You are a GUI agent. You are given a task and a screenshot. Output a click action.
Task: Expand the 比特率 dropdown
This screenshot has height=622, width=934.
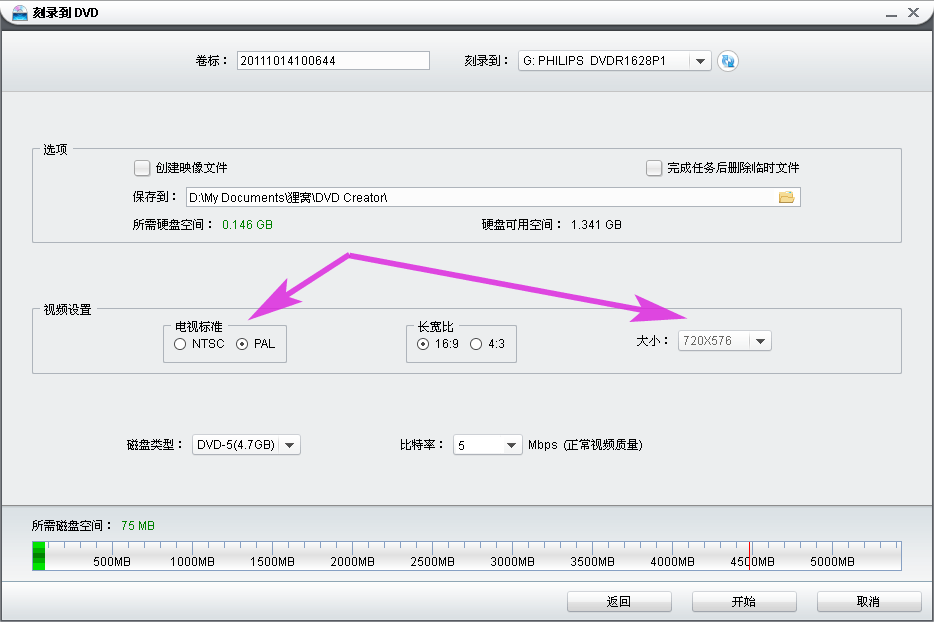tap(488, 445)
